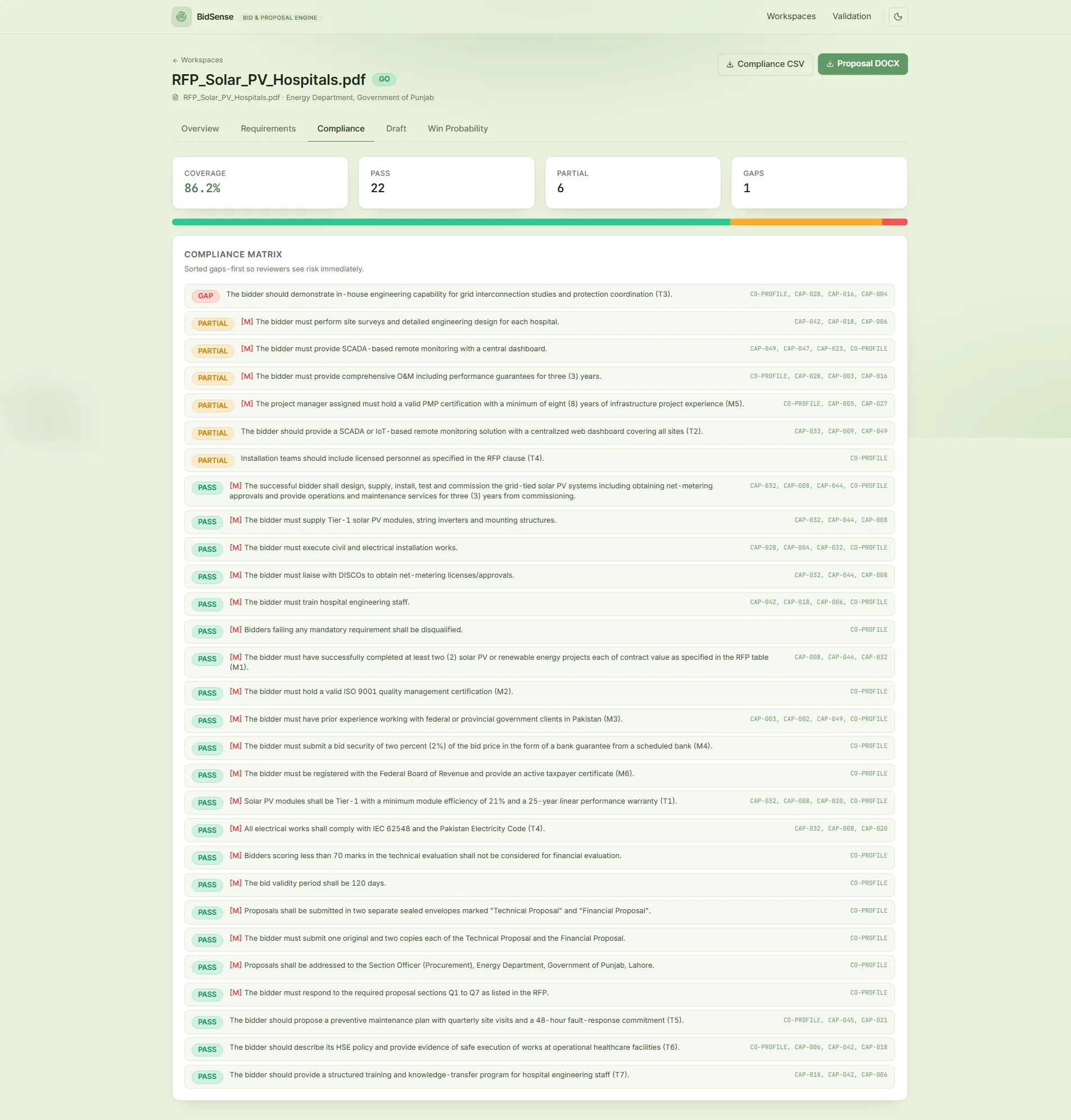The image size is (1071, 1120).
Task: Click PARTIAL badge on SCADA-based remote monitoring row
Action: 213,351
